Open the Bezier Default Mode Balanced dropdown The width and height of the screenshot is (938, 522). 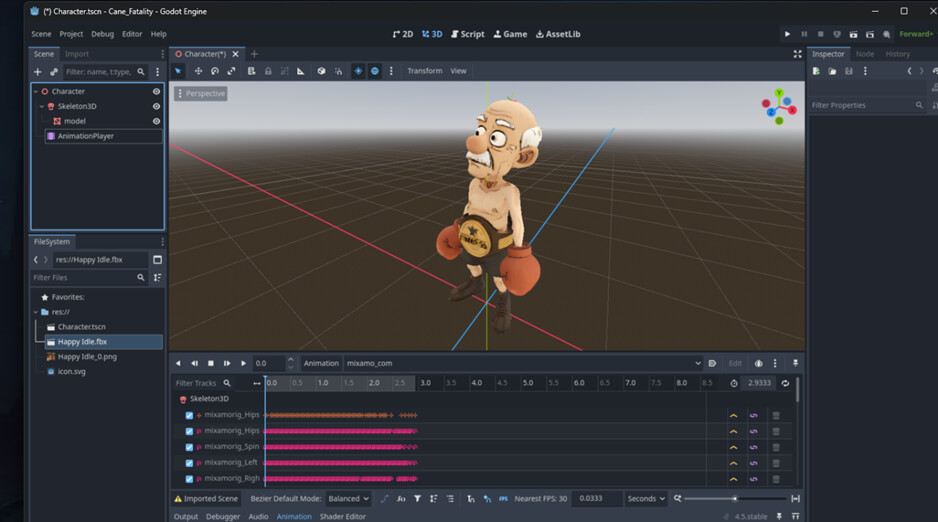pyautogui.click(x=349, y=498)
